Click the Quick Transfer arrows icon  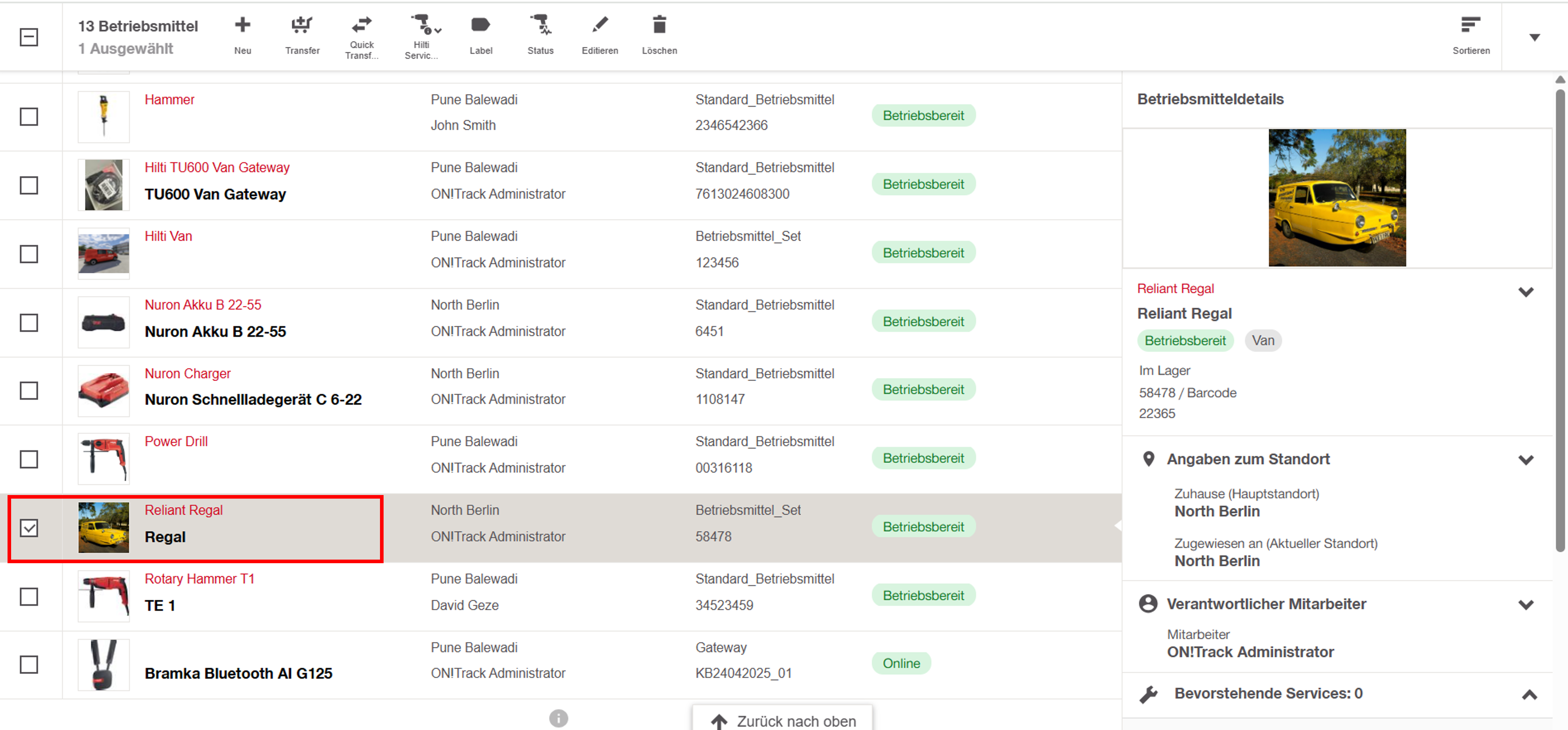[362, 24]
